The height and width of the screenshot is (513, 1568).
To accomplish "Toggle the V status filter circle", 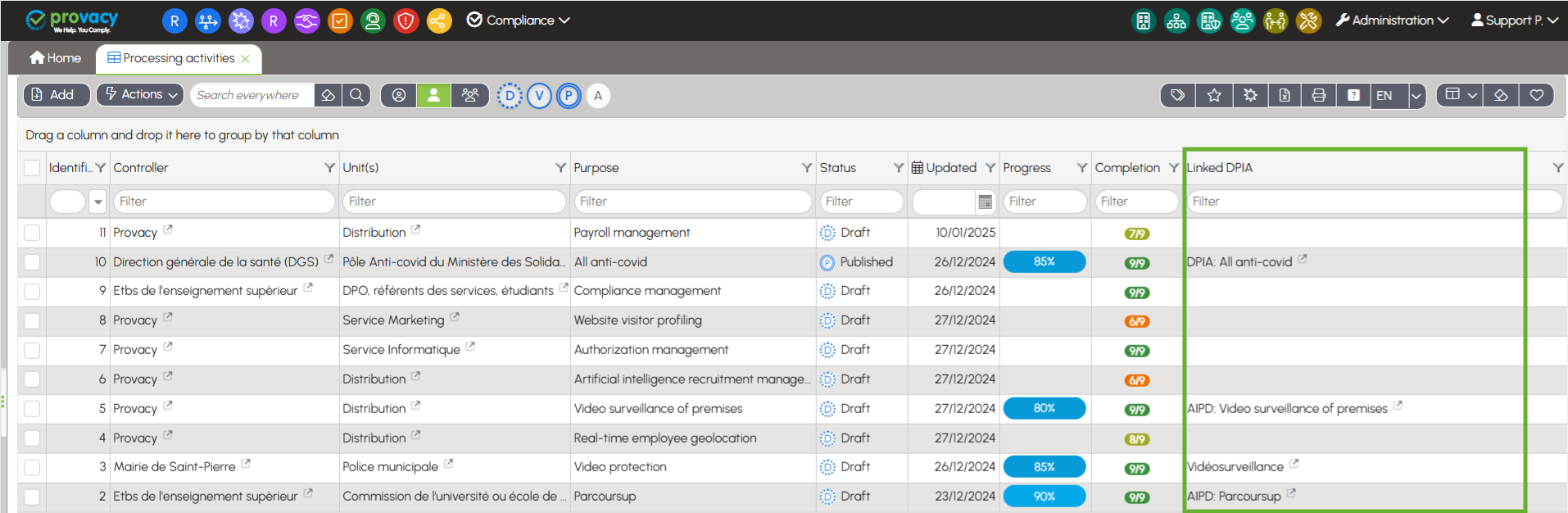I will 539,96.
